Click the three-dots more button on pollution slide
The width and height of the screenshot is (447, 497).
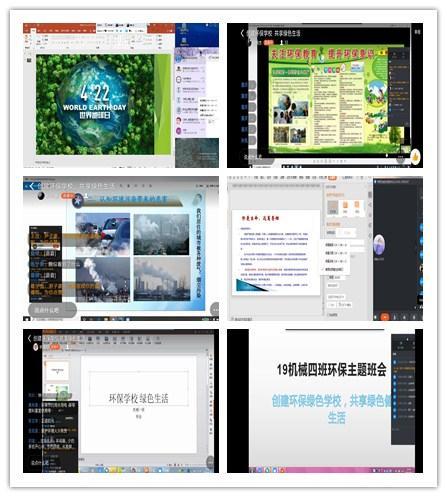pyautogui.click(x=216, y=309)
